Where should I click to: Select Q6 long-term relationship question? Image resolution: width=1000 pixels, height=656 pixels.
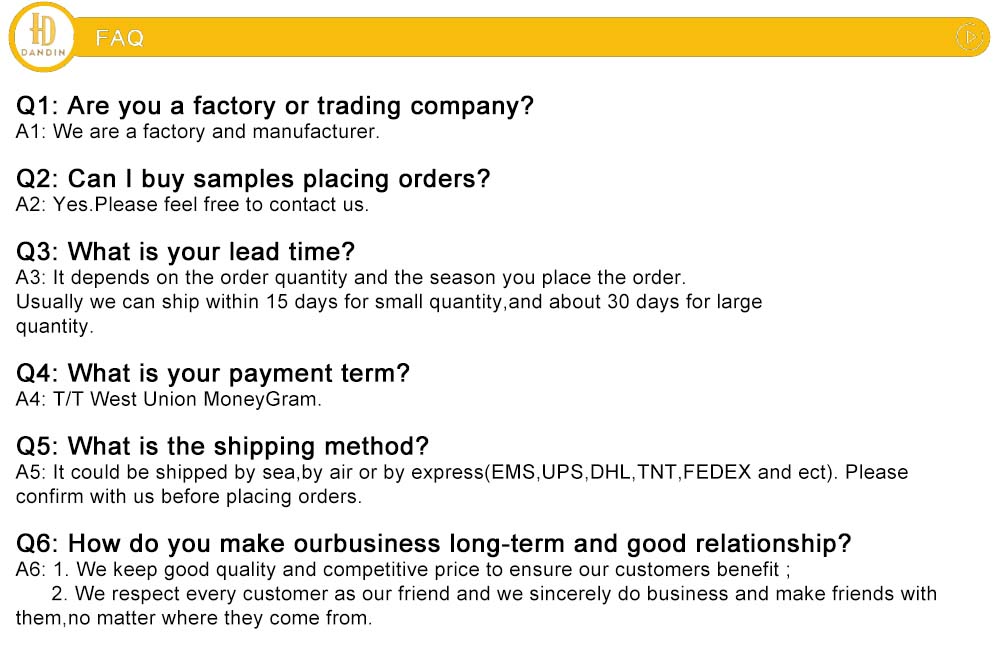[434, 544]
